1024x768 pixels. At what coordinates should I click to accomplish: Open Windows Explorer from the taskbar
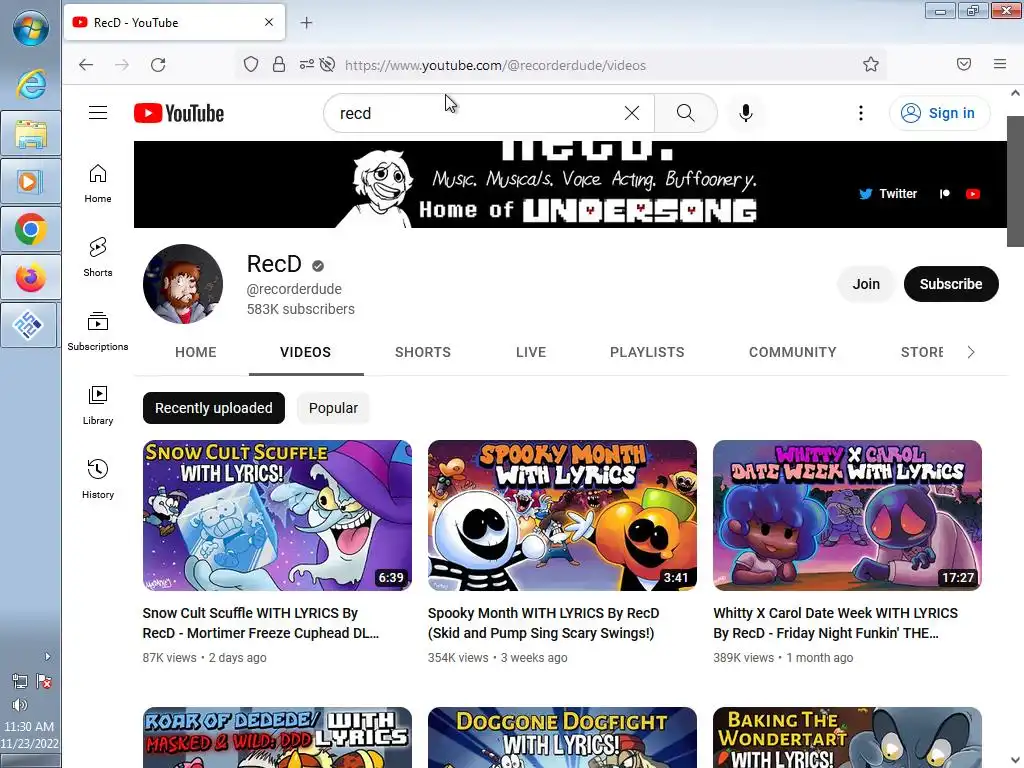31,134
